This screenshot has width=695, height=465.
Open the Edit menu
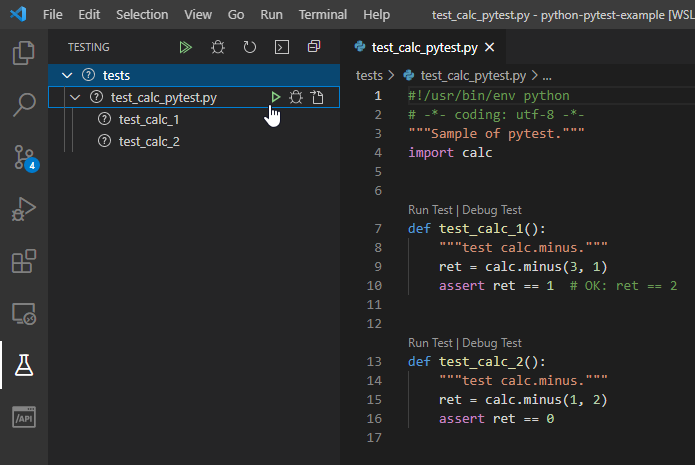pyautogui.click(x=89, y=15)
